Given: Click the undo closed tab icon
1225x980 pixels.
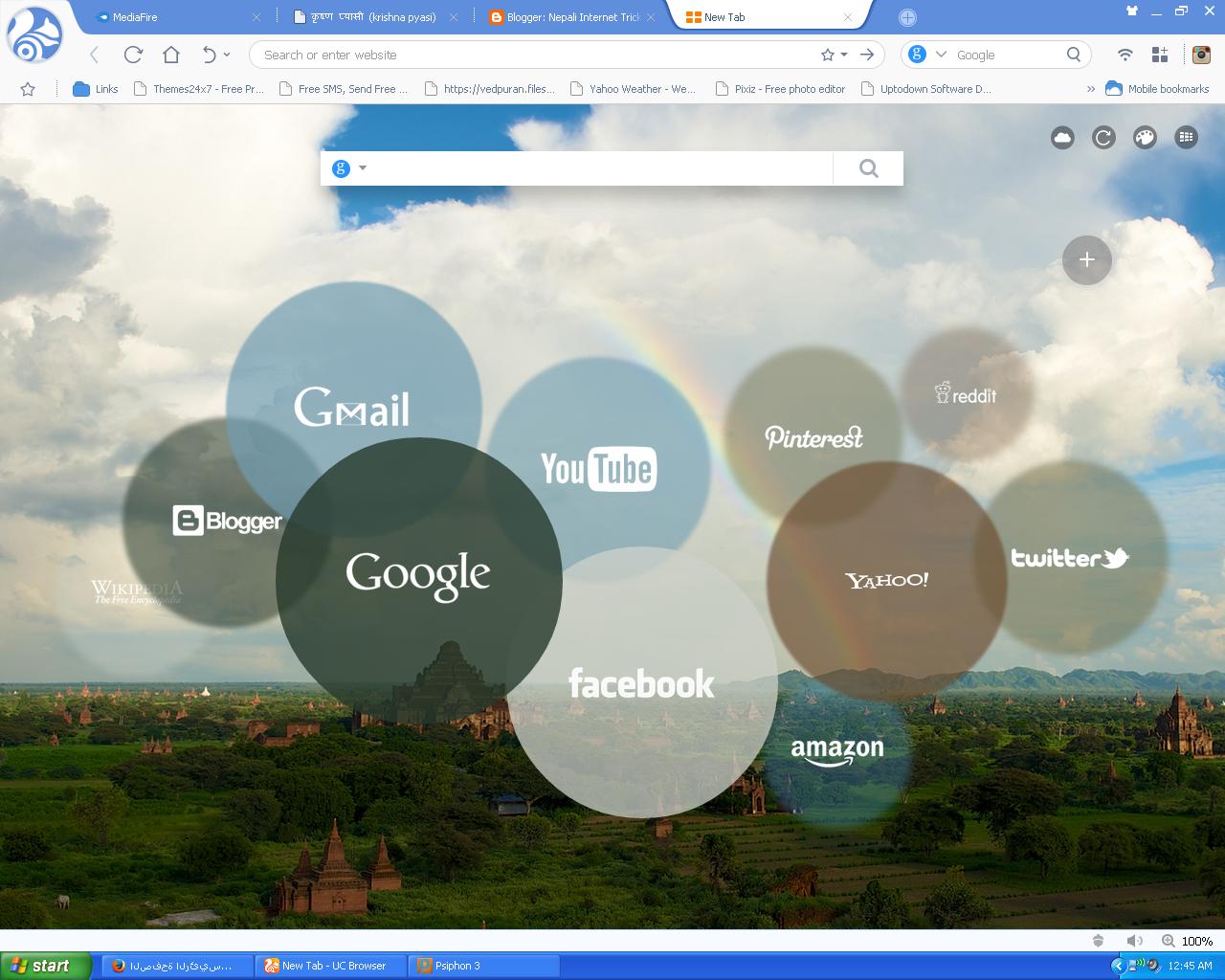Looking at the screenshot, I should tap(209, 55).
